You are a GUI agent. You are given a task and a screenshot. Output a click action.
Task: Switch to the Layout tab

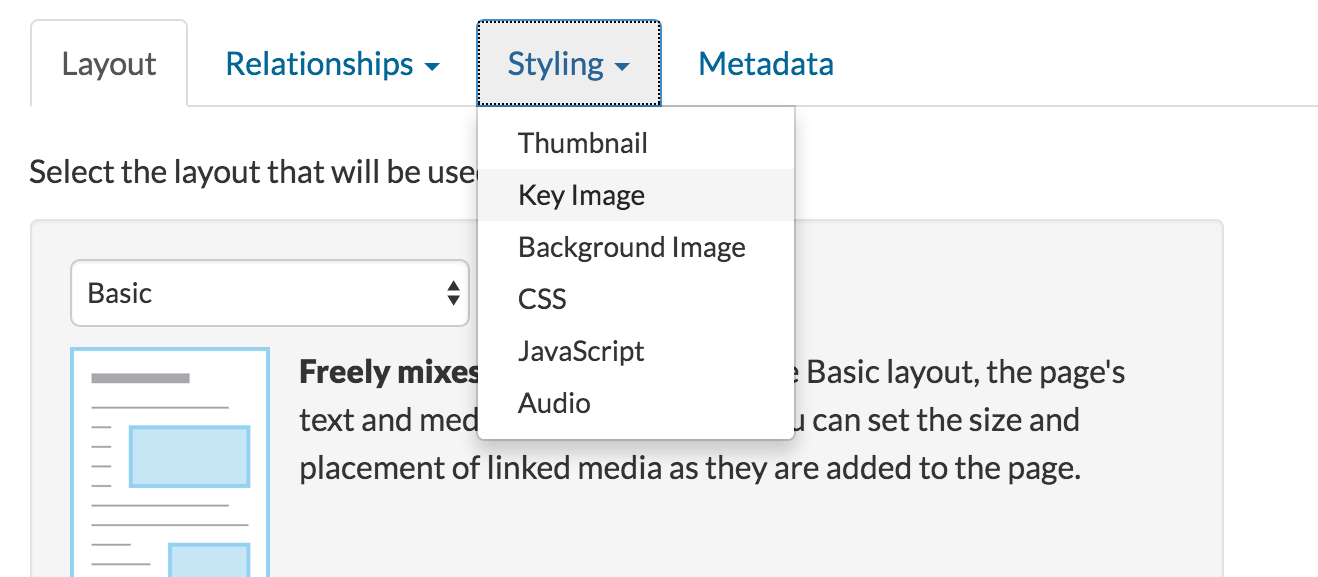click(109, 64)
